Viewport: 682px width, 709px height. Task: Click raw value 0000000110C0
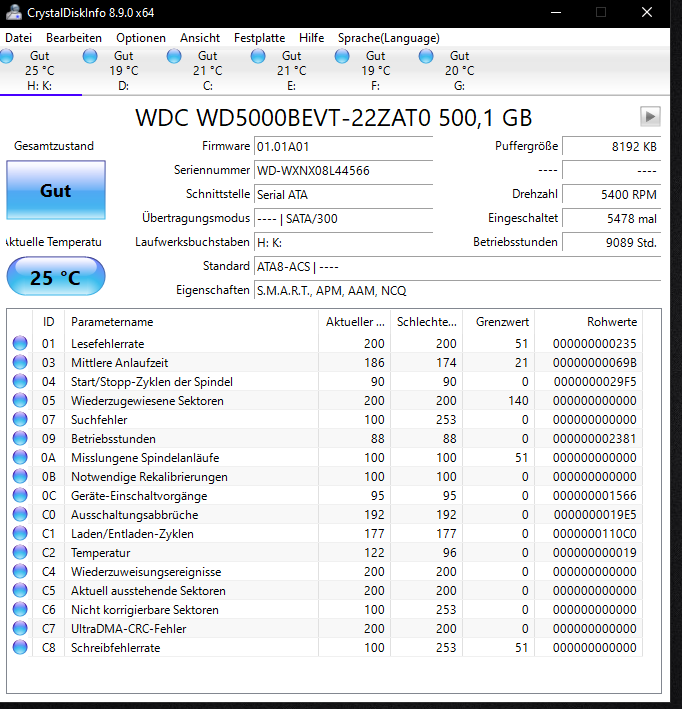(595, 534)
